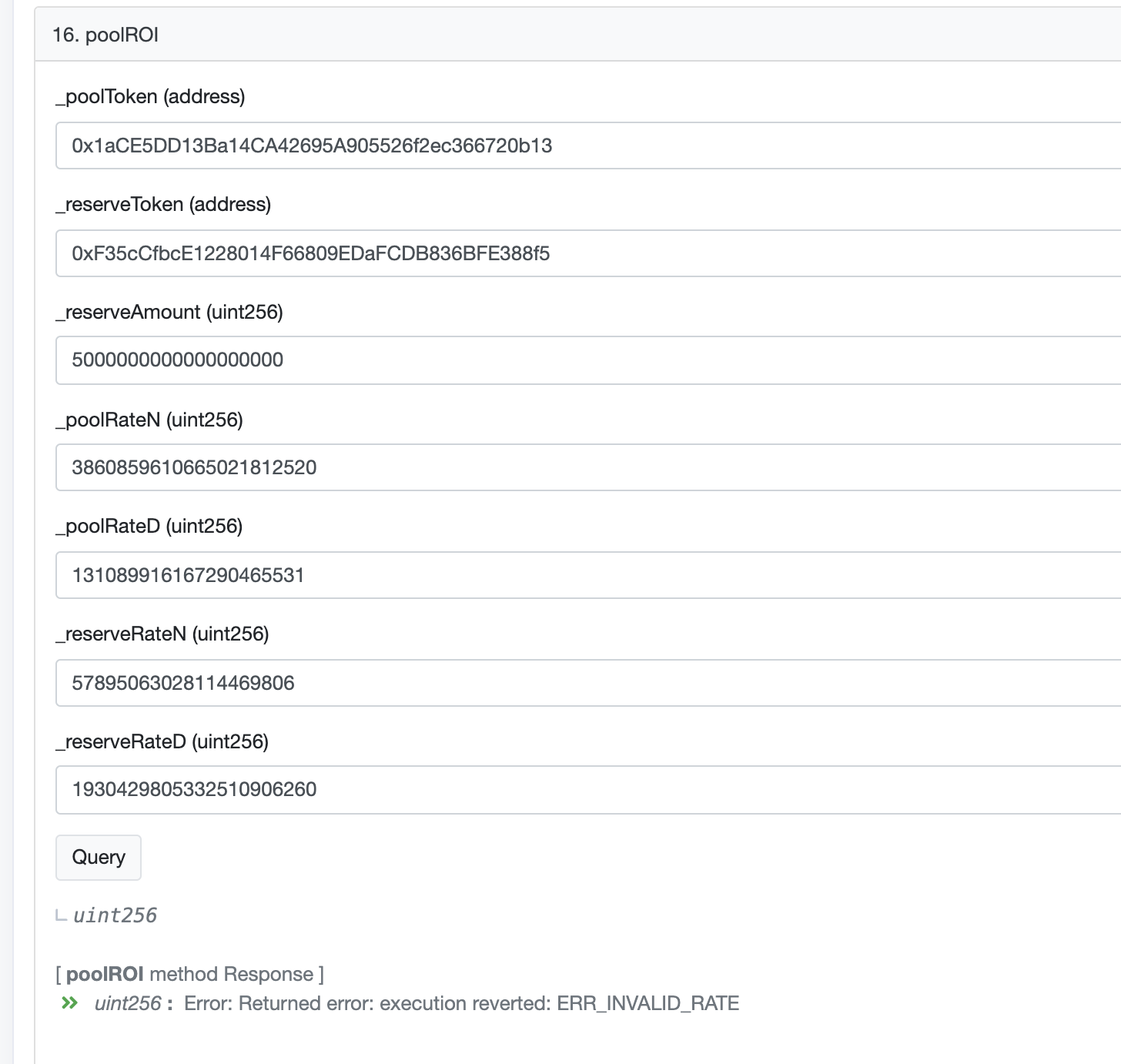Image resolution: width=1121 pixels, height=1064 pixels.
Task: Click the Query button
Action: tap(98, 857)
